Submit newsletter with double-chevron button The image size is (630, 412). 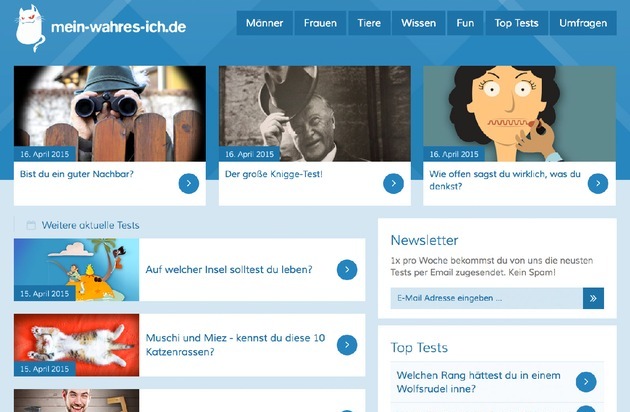tap(593, 298)
